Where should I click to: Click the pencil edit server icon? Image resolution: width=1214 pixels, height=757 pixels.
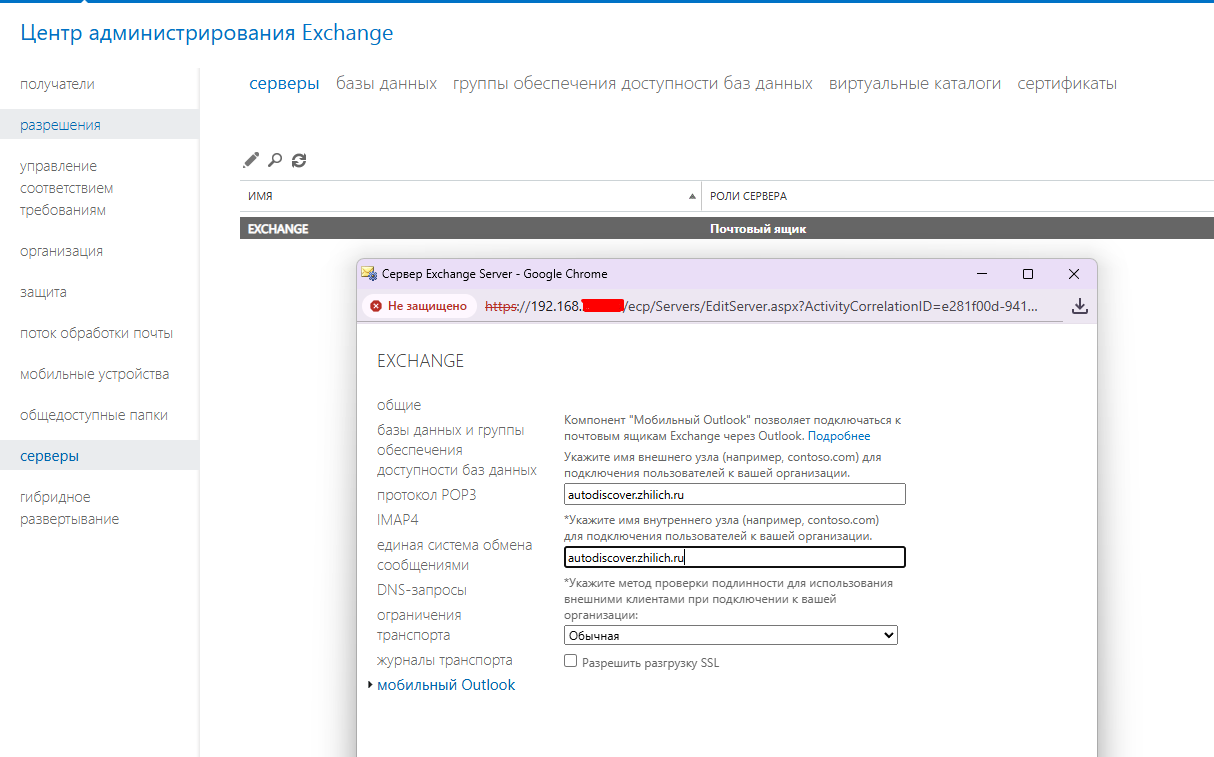click(x=251, y=160)
